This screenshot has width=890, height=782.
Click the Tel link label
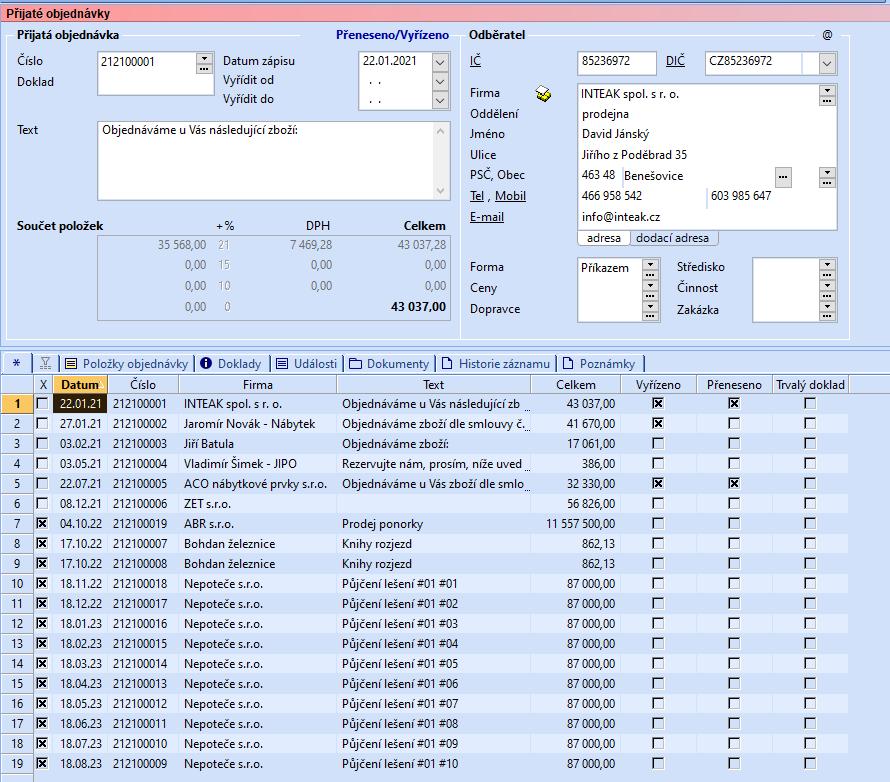tap(477, 196)
